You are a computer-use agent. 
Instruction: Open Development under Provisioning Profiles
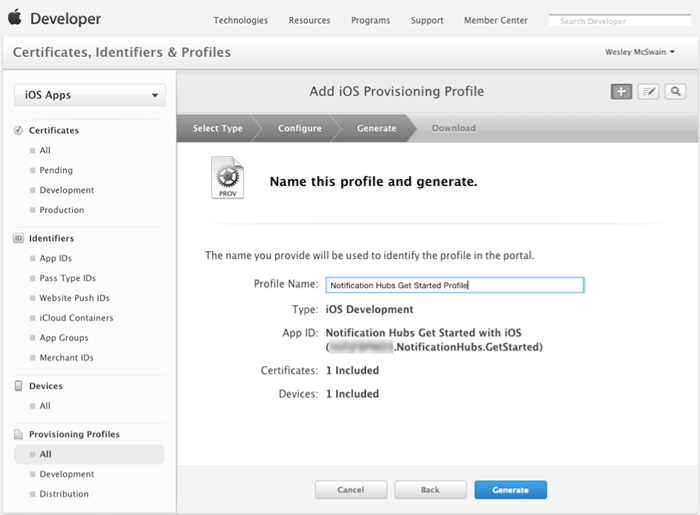click(67, 474)
